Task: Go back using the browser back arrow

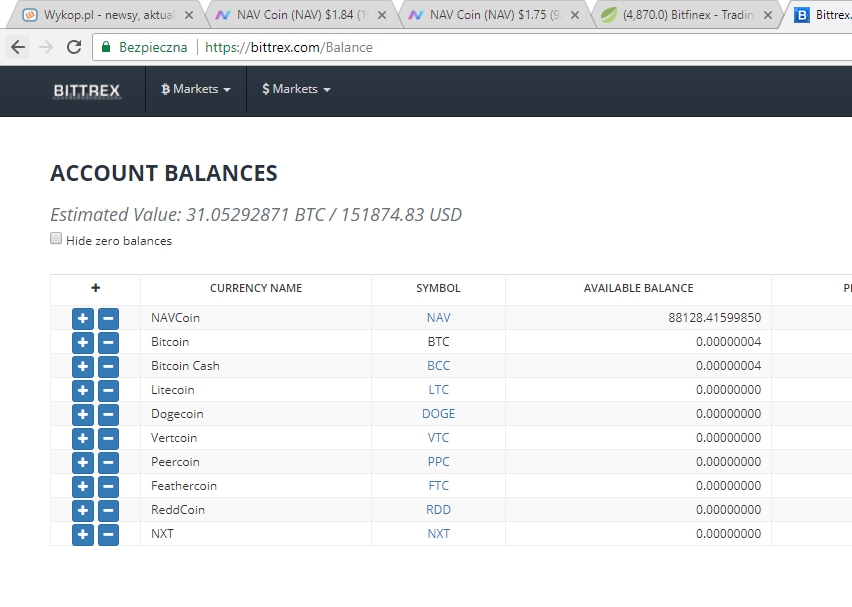Action: tap(18, 47)
